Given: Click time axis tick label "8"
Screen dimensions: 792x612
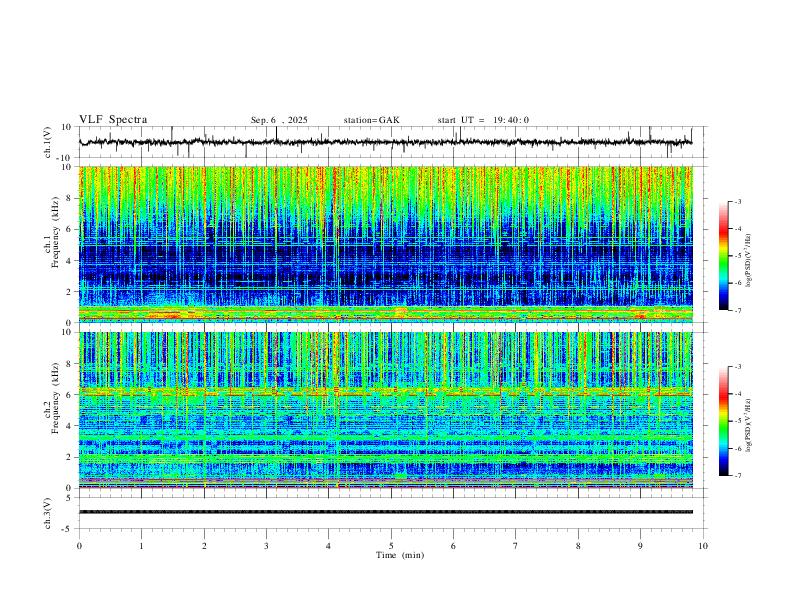Looking at the screenshot, I should (578, 546).
